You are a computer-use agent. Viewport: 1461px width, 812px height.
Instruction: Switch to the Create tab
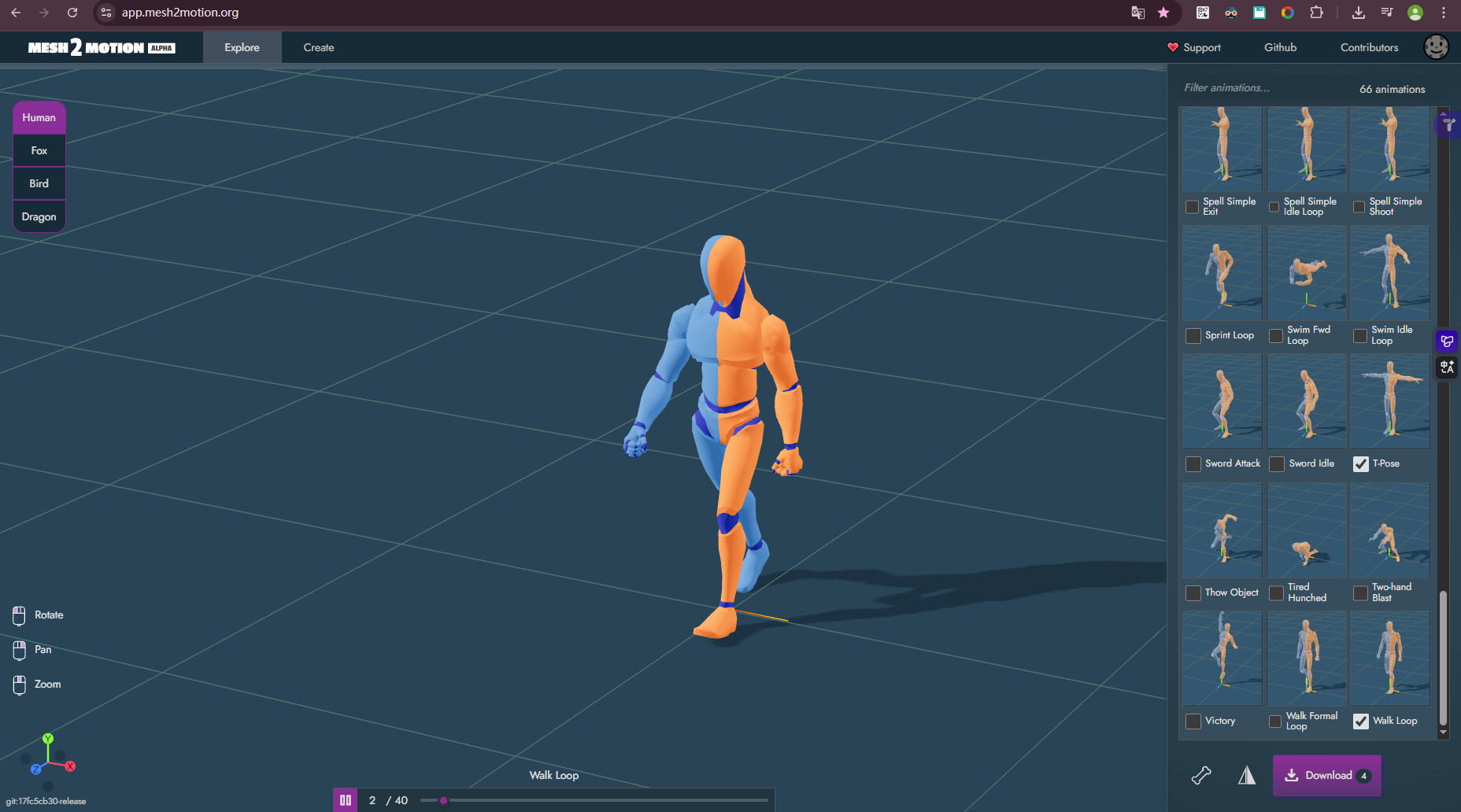point(319,47)
